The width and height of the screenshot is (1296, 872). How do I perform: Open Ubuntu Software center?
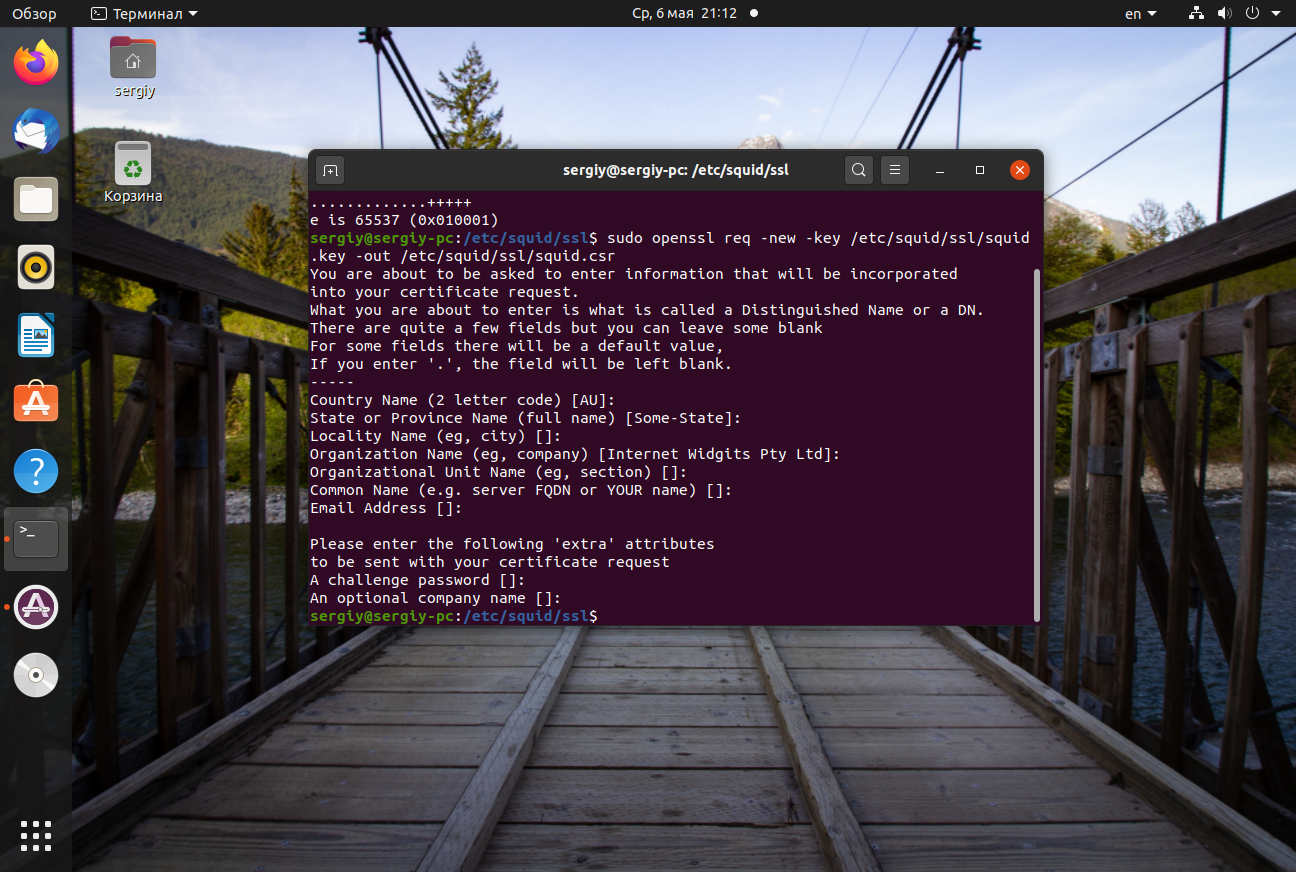click(x=36, y=403)
